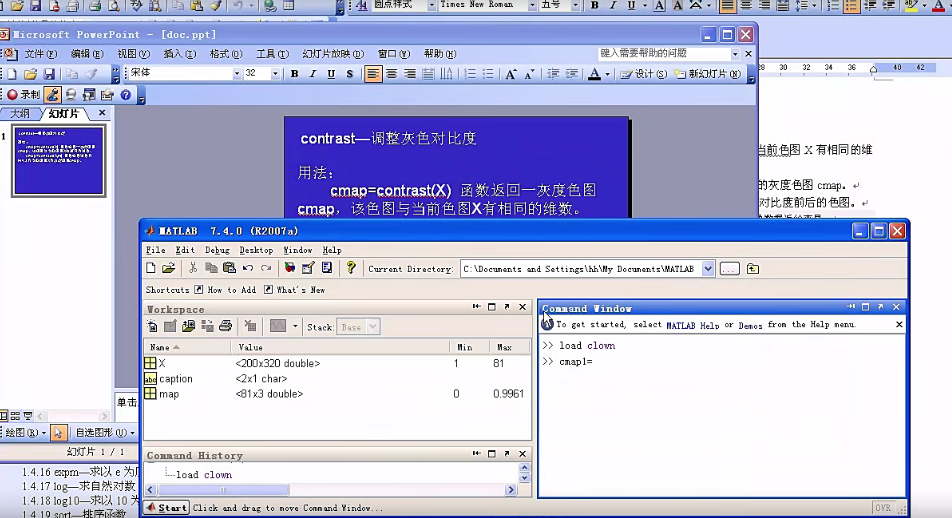Viewport: 952px width, 518px height.
Task: Open AutoShapes (自选图形) dropdown in PowerPoint
Action: point(104,432)
